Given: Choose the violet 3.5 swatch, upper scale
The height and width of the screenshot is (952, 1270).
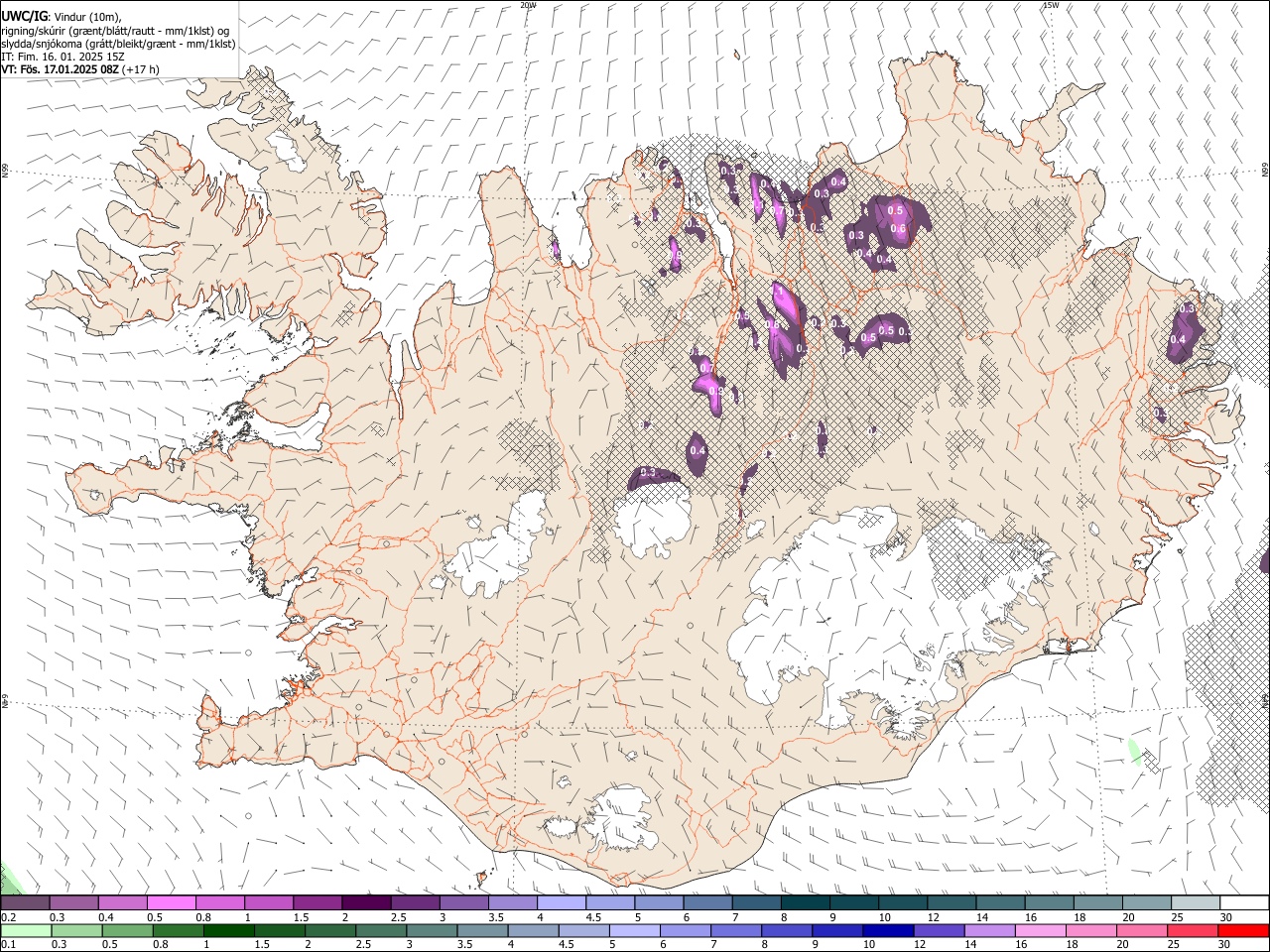Looking at the screenshot, I should click(513, 902).
